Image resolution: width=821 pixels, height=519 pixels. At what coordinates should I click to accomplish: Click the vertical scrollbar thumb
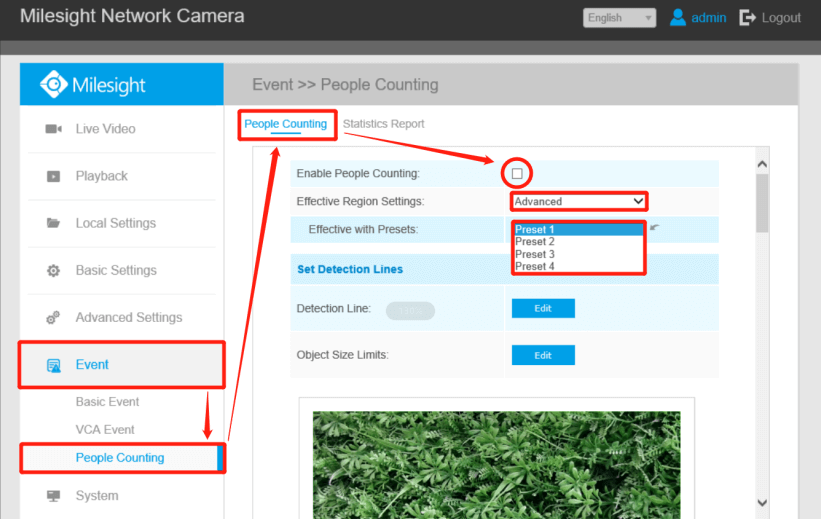tap(762, 203)
